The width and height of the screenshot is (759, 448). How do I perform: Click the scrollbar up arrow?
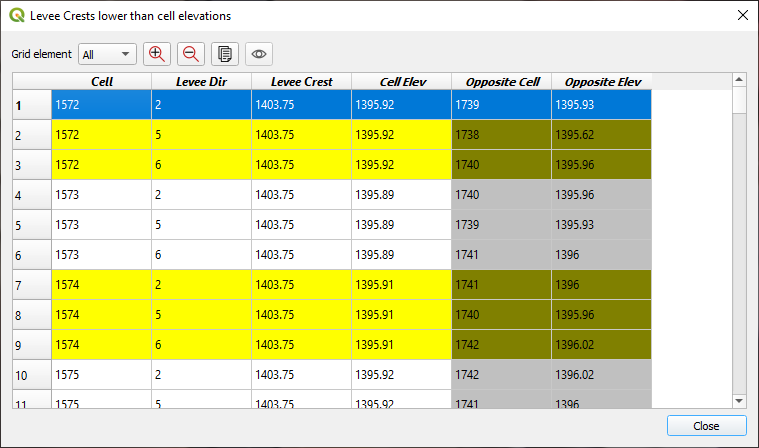pos(740,80)
